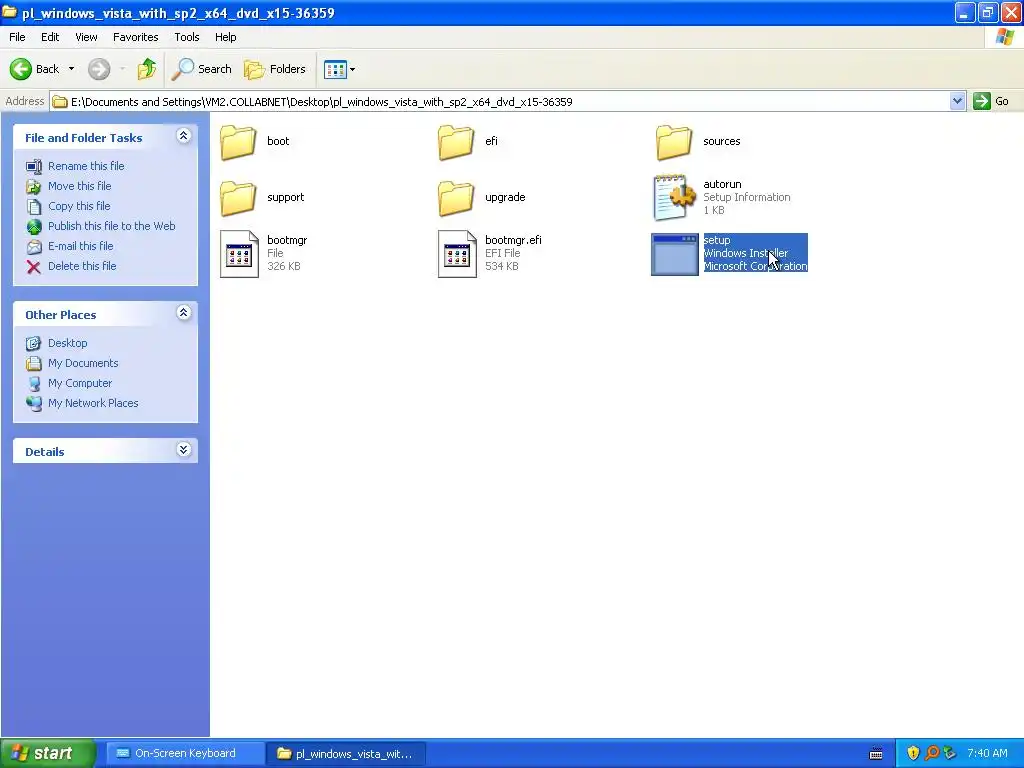Image resolution: width=1024 pixels, height=768 pixels.
Task: Click the orange magnifier tray icon
Action: pos(932,753)
